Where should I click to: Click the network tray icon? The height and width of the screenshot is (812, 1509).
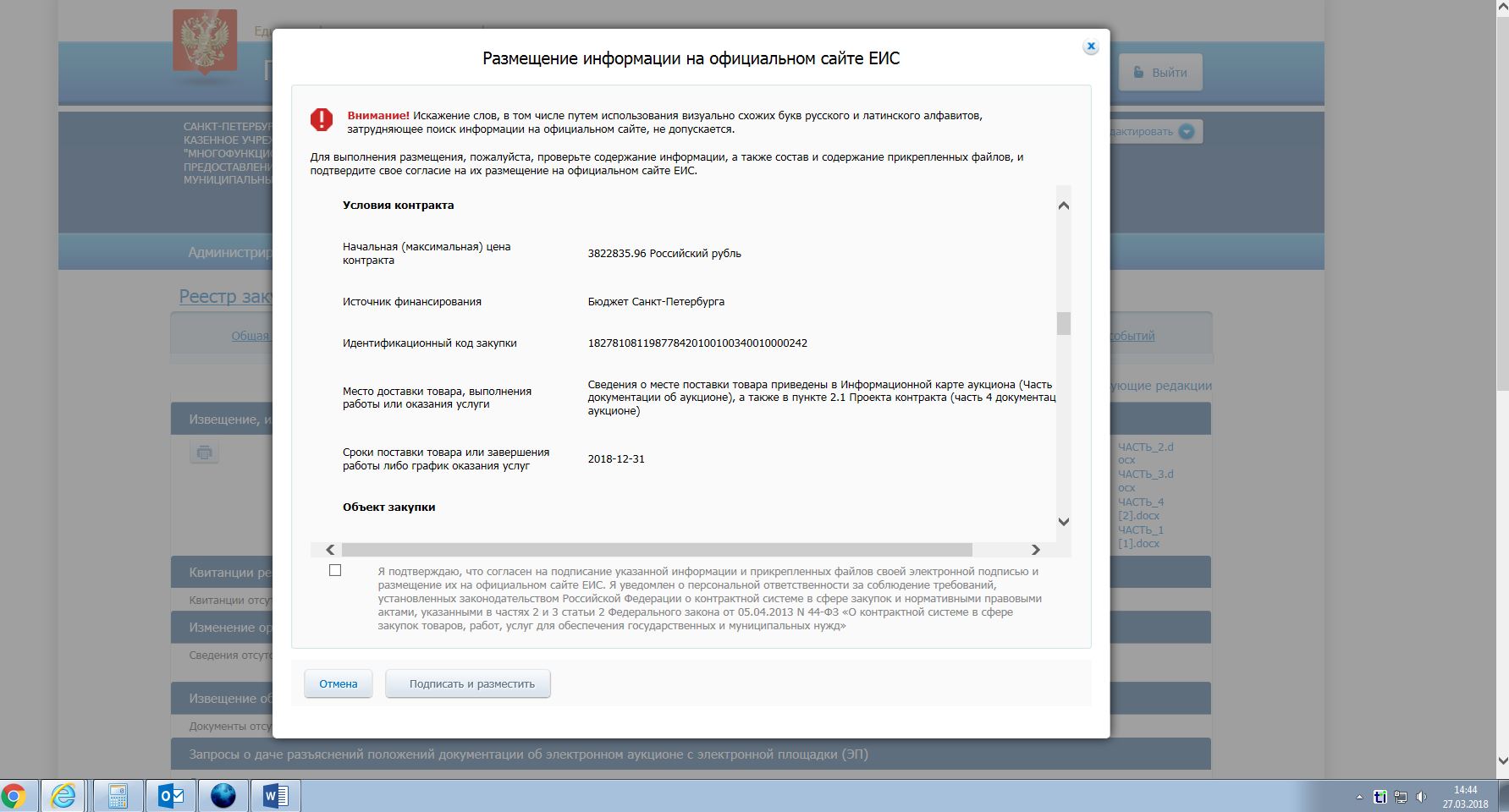pos(1402,797)
